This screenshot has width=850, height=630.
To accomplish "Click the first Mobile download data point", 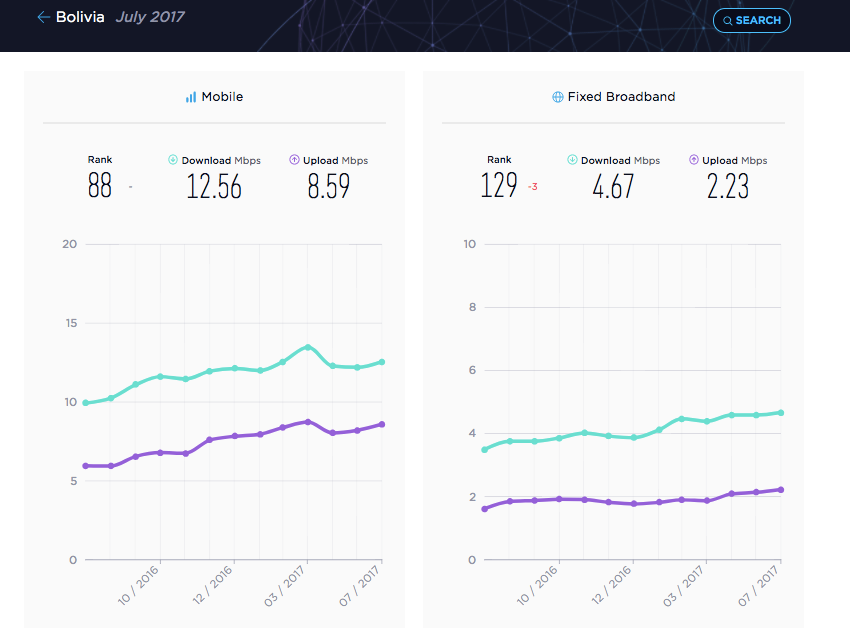I will [x=86, y=403].
